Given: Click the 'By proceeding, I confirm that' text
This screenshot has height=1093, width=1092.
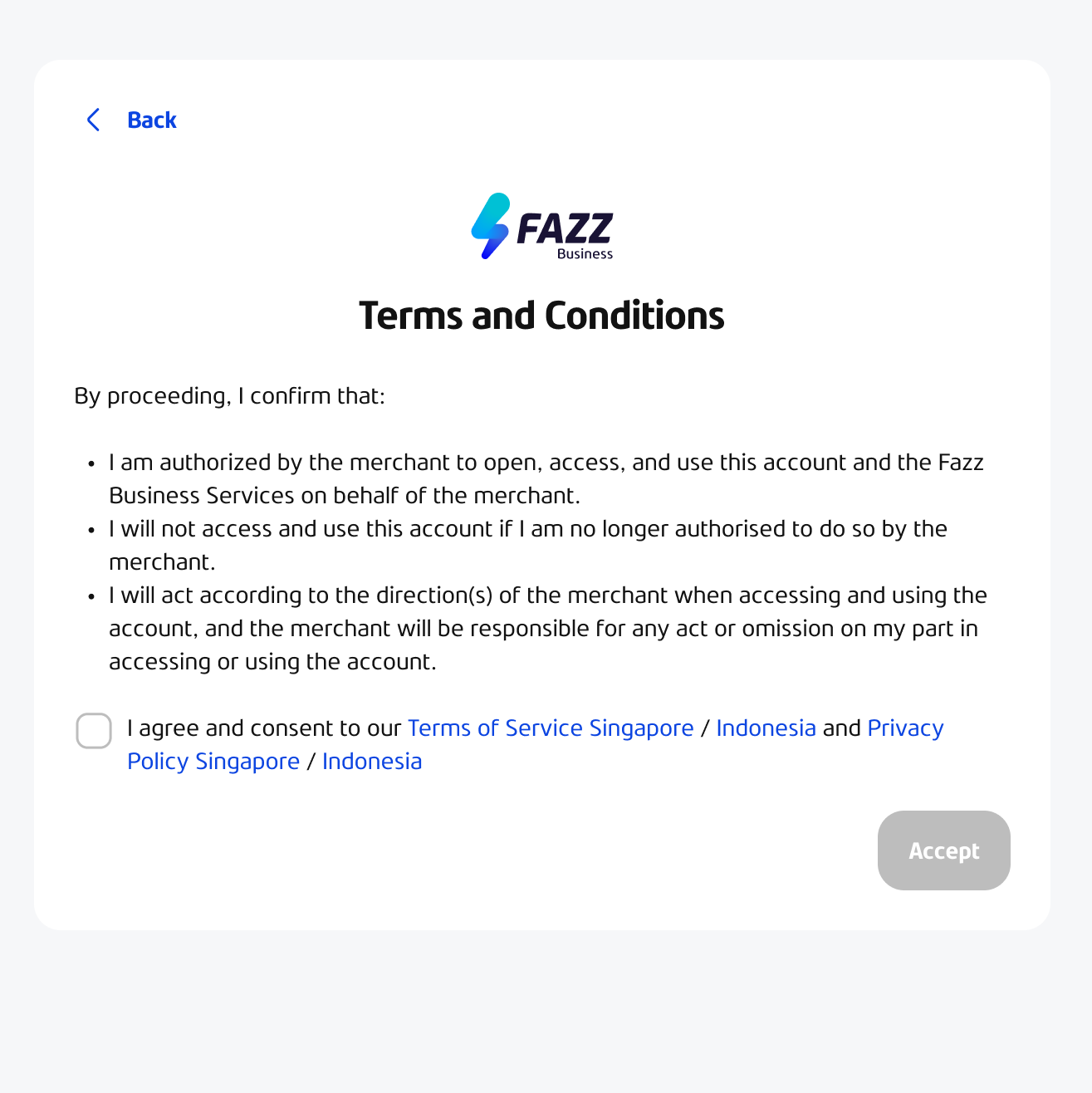Looking at the screenshot, I should (x=229, y=396).
